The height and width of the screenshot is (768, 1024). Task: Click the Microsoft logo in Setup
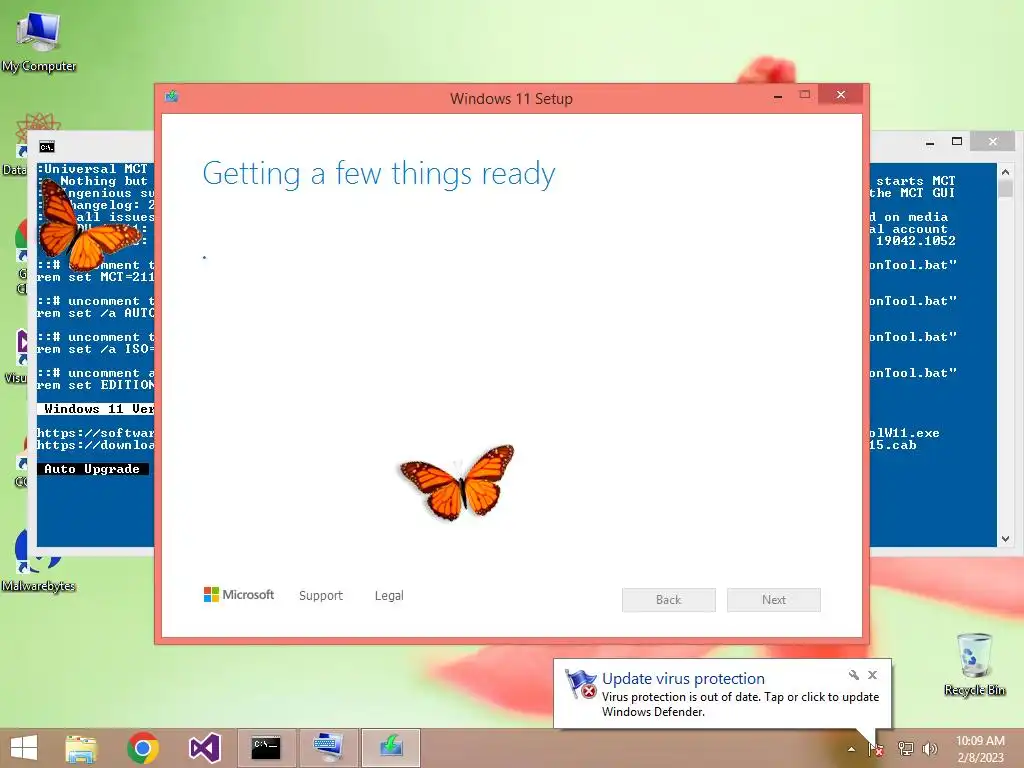point(239,594)
